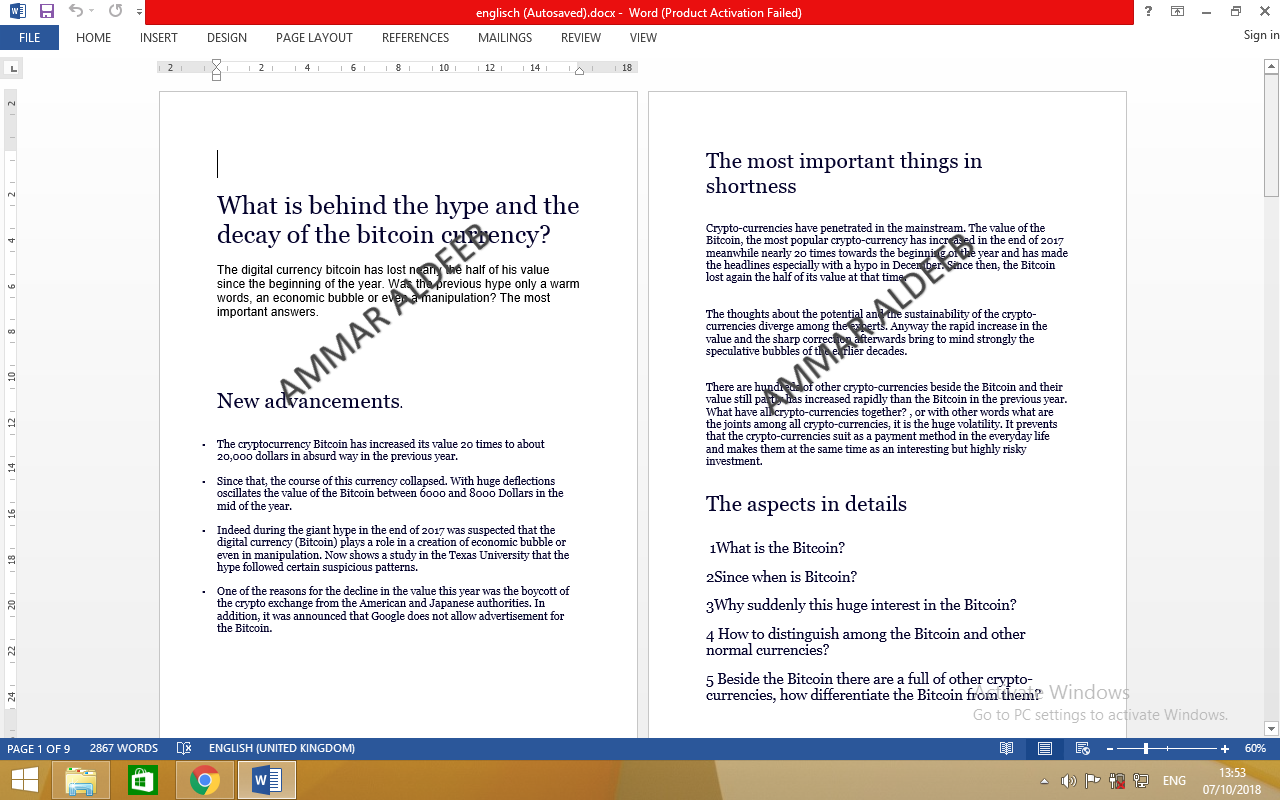
Task: Click the Redo/Repeat arrow icon
Action: point(116,12)
